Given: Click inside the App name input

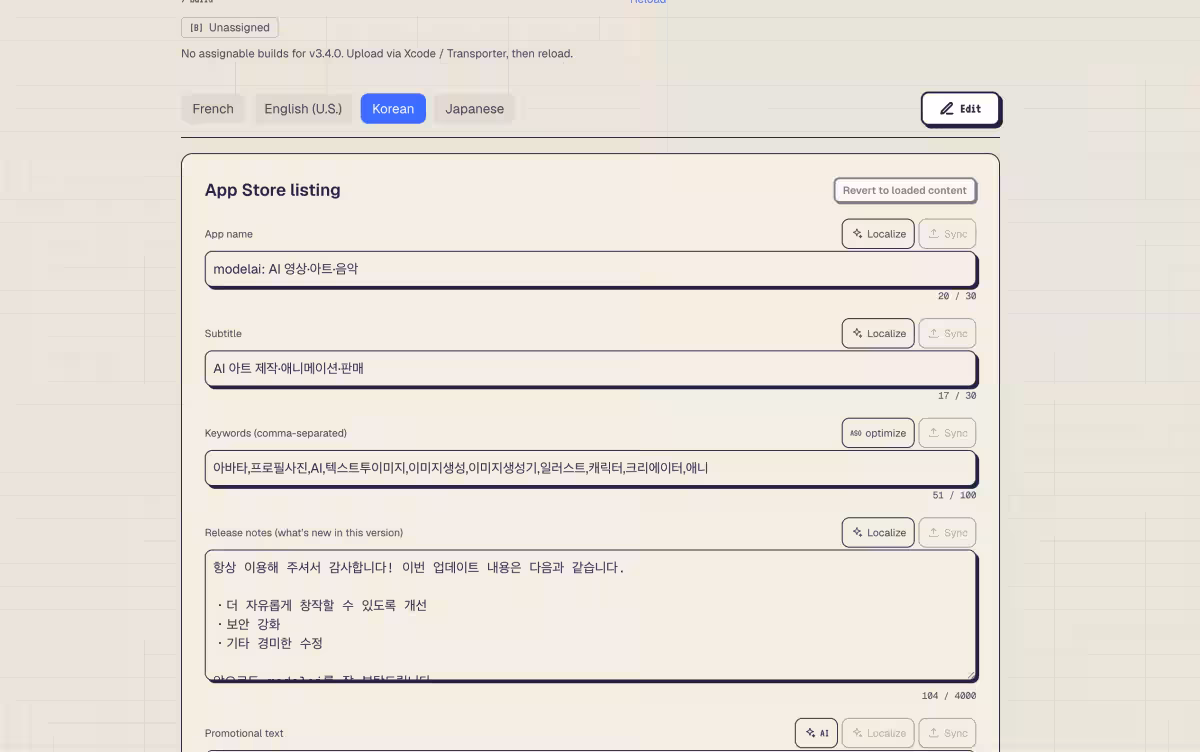Looking at the screenshot, I should click(591, 269).
